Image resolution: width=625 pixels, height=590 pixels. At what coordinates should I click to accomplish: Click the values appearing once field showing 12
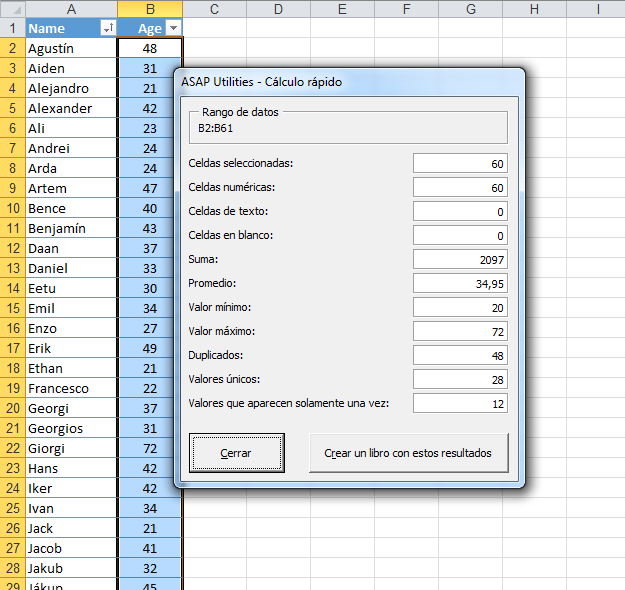[x=460, y=403]
